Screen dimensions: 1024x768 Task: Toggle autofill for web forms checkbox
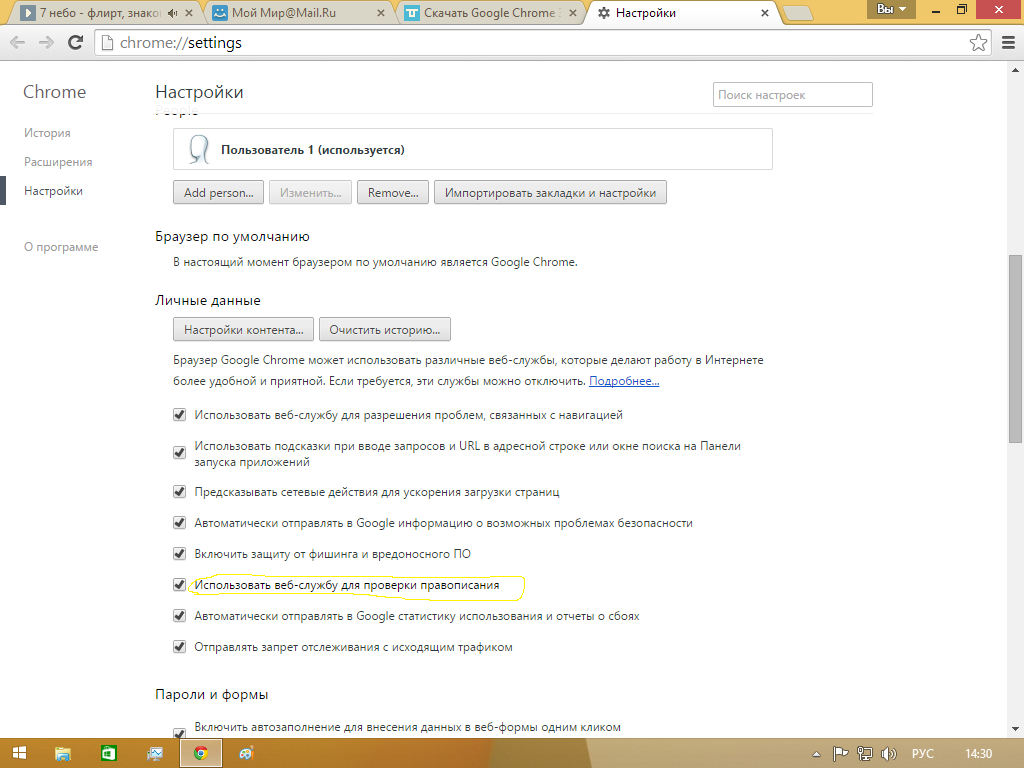pyautogui.click(x=180, y=733)
